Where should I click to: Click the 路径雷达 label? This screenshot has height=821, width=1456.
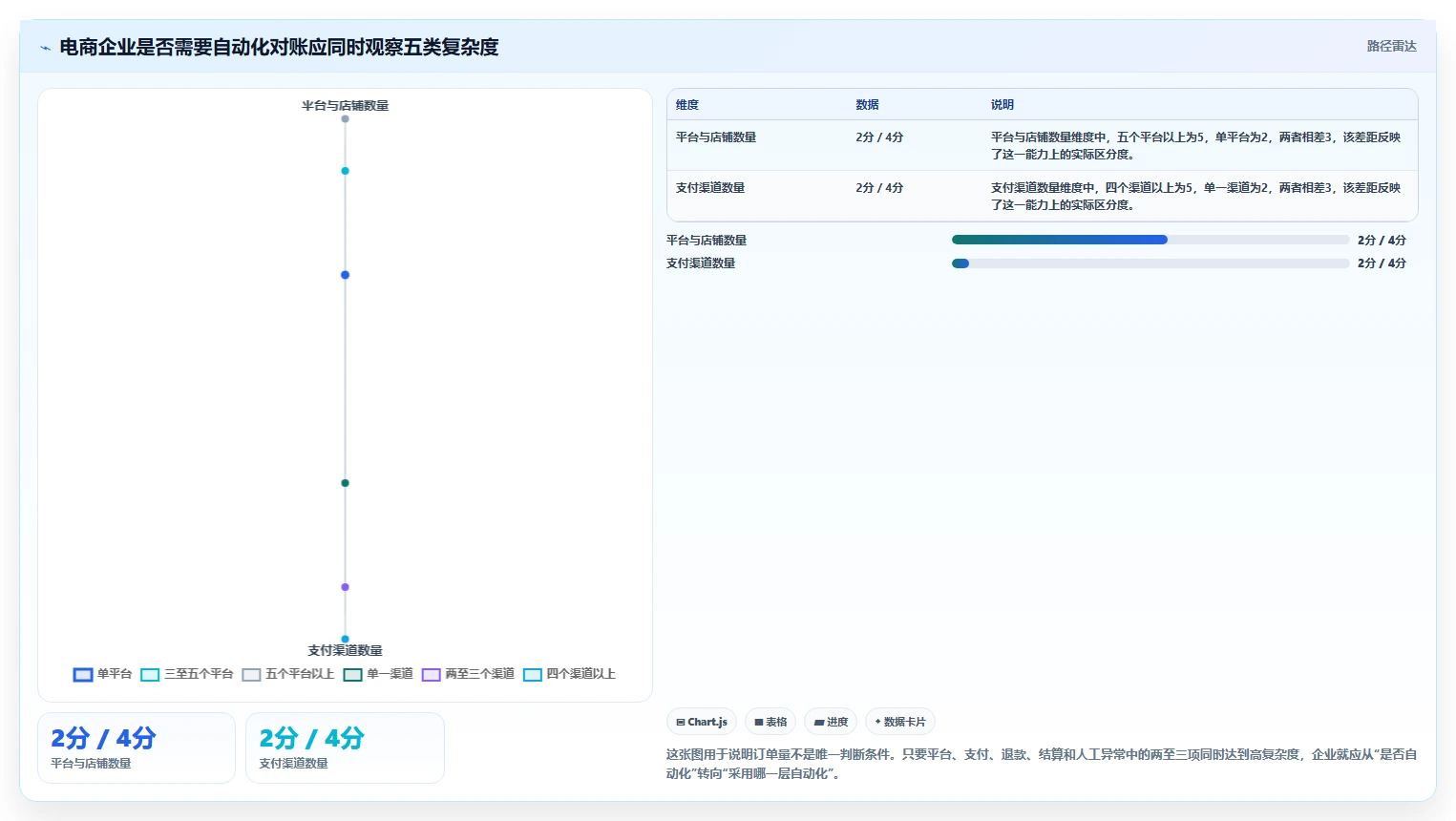1391,46
